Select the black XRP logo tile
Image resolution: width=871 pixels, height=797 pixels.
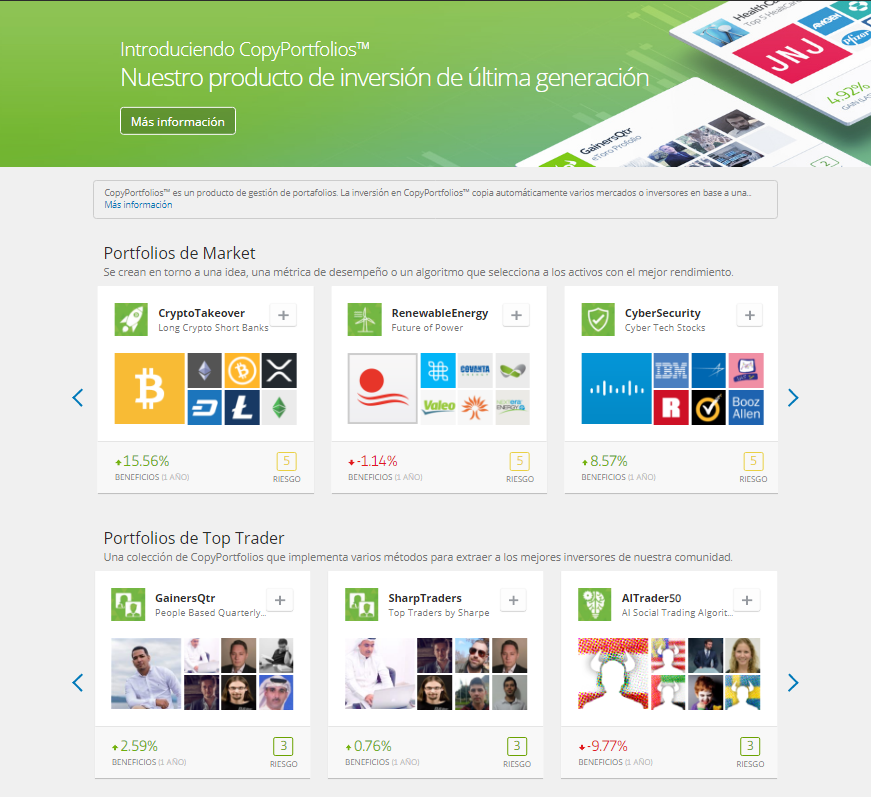pyautogui.click(x=279, y=370)
